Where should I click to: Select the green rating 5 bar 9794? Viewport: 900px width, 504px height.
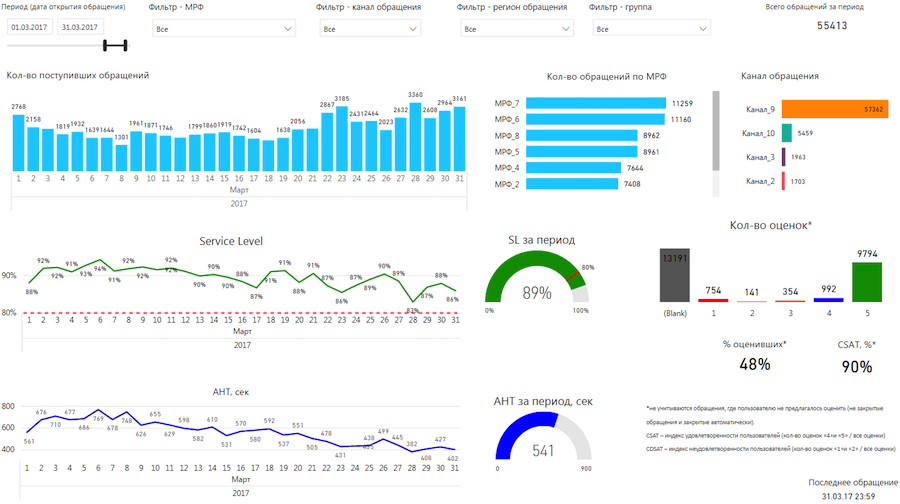[867, 282]
